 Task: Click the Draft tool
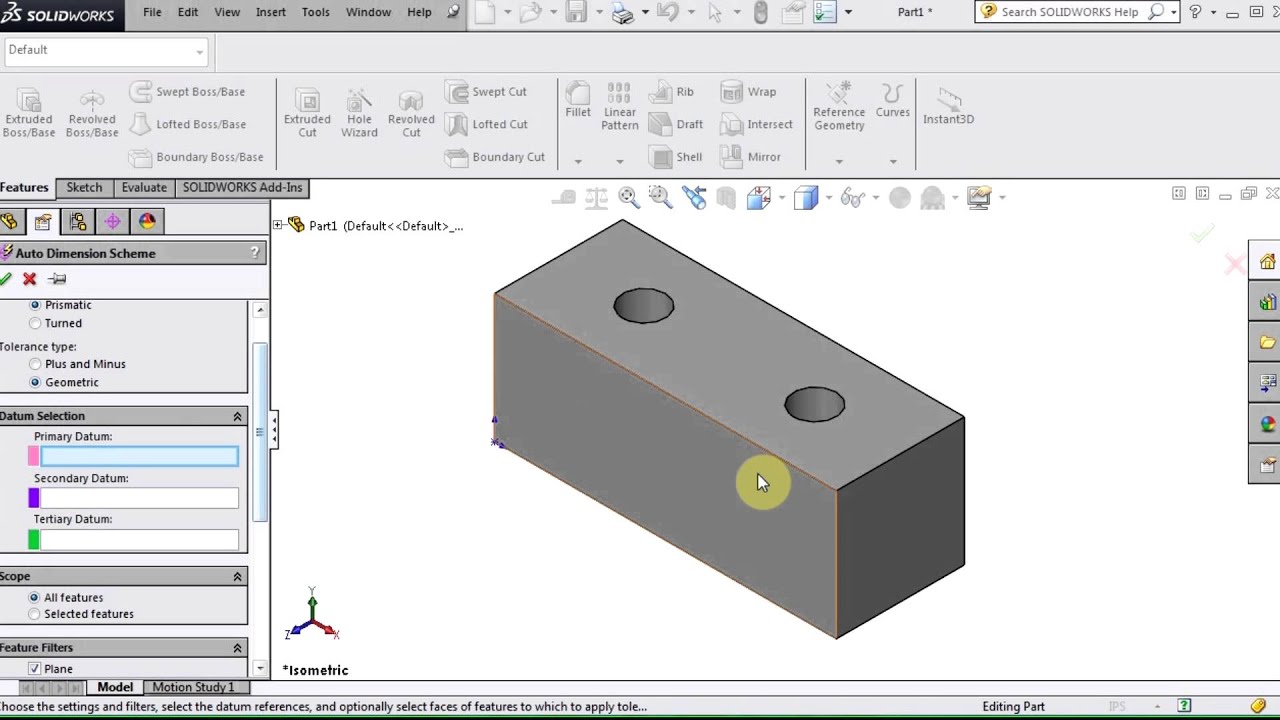[676, 124]
